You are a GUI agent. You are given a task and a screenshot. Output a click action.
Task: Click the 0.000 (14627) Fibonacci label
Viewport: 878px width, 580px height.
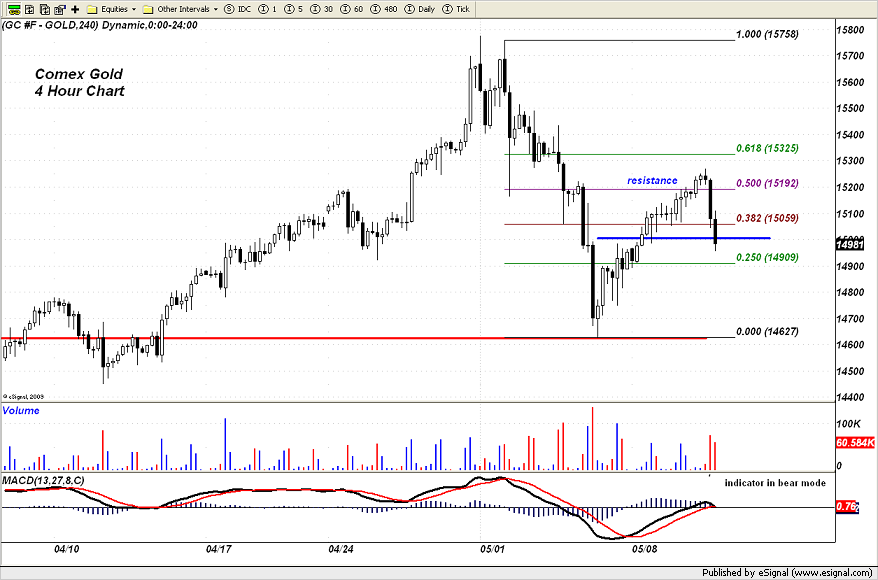tap(767, 331)
